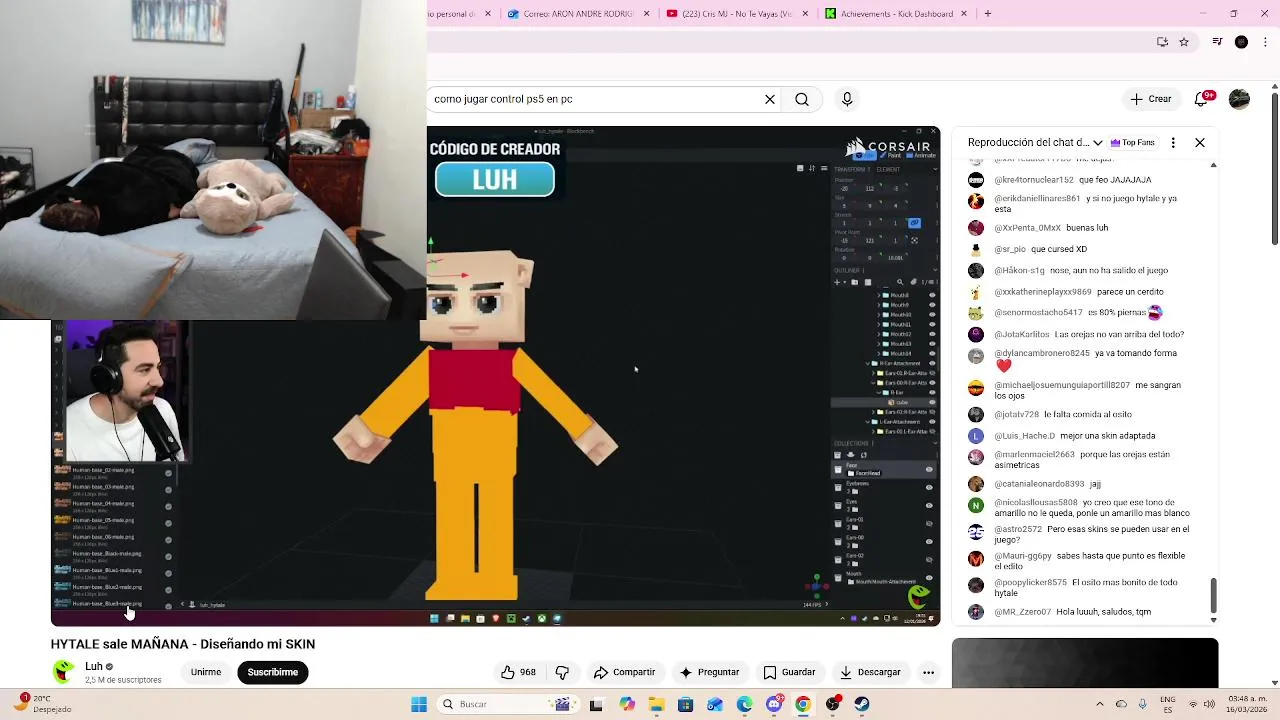Toggle Mouth8 outliner visibility eye
The width and height of the screenshot is (1280, 720).
(932, 295)
